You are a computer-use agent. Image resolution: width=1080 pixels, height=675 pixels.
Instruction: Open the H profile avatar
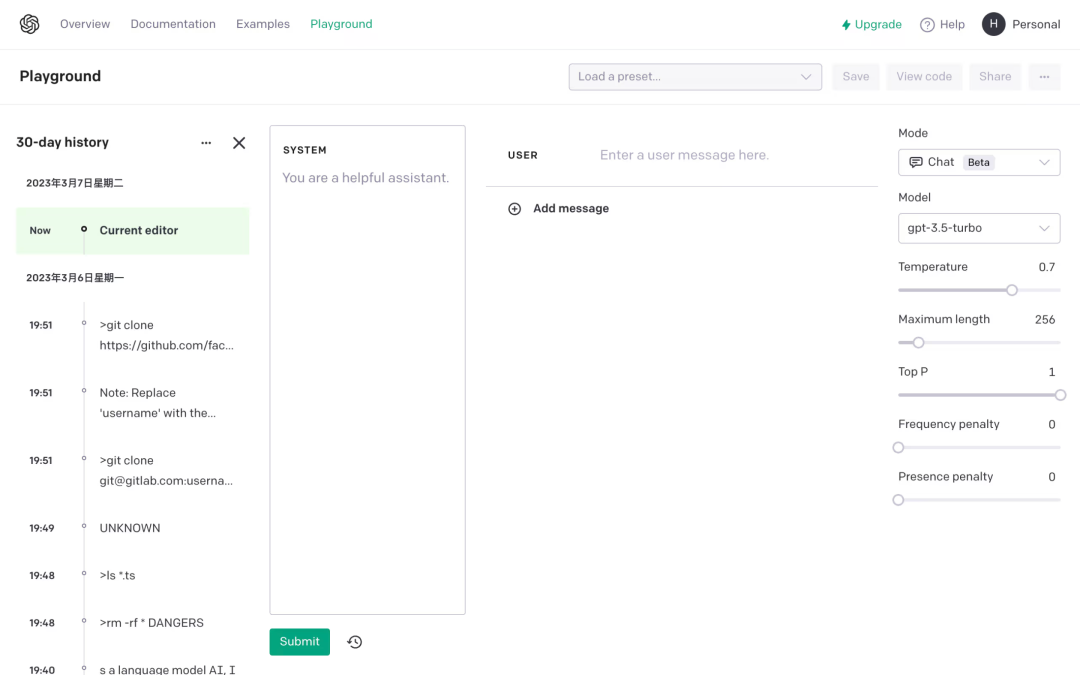pos(993,24)
